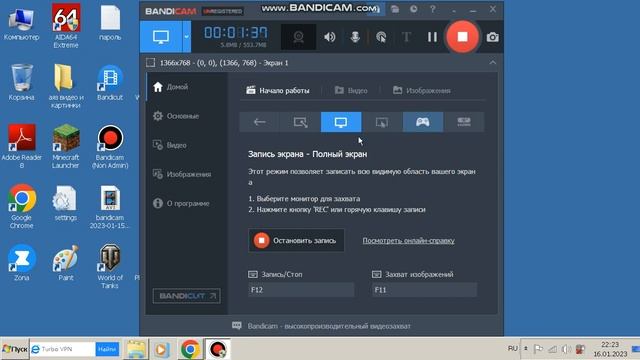Select rectangle area recording mode
The width and height of the screenshot is (640, 360).
click(300, 122)
